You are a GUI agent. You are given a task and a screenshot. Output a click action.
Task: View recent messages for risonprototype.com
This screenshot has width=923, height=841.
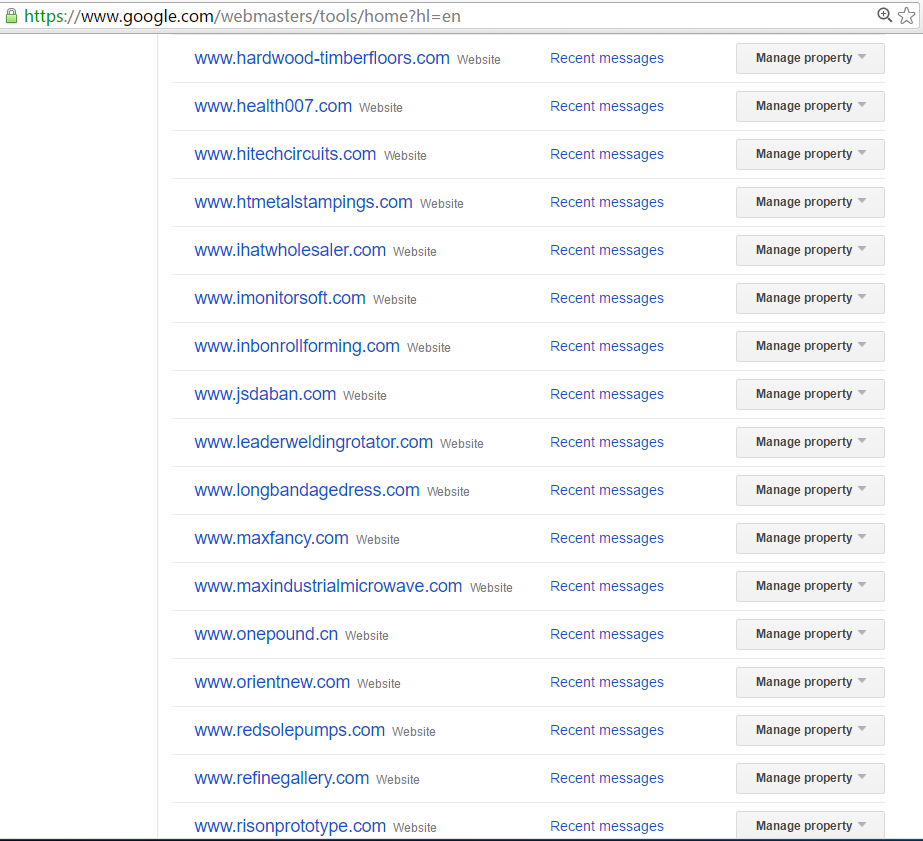607,827
